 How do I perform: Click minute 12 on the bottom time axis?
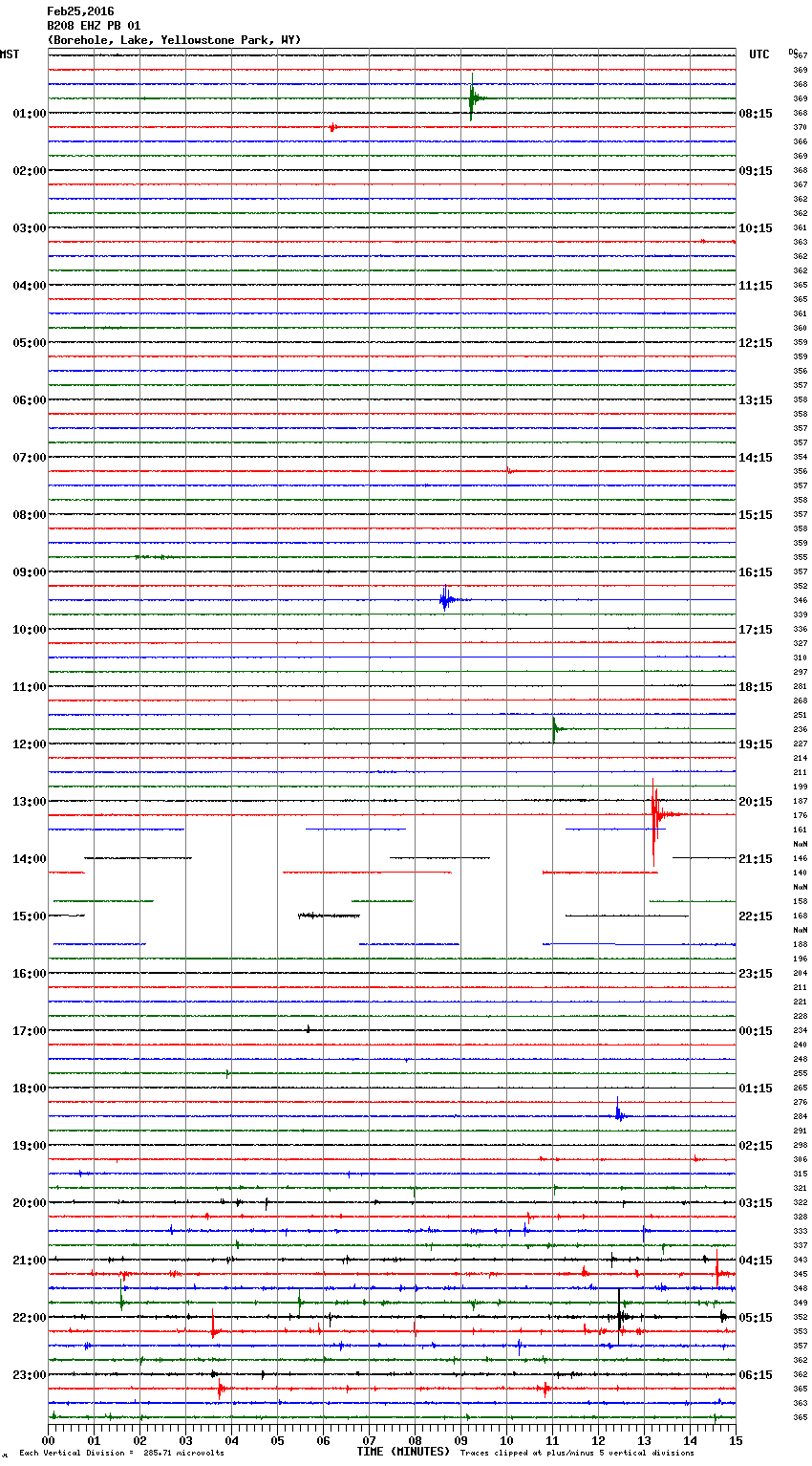point(599,1440)
